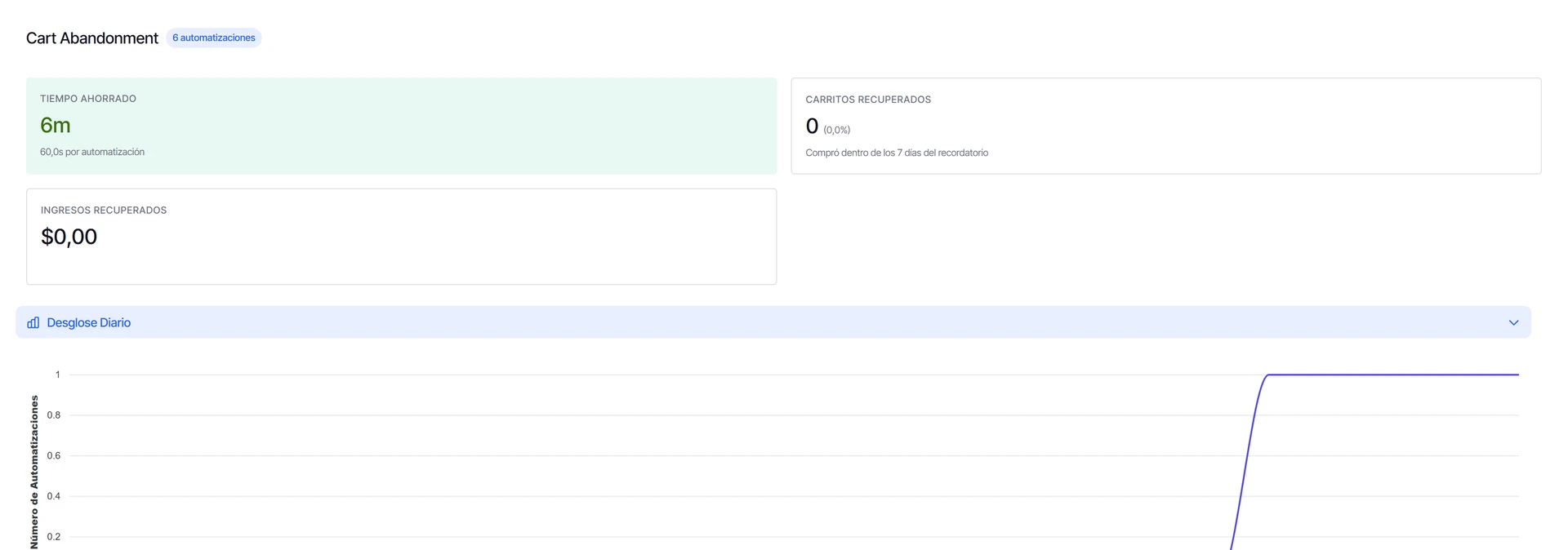Screen dimensions: 1568x550
Task: Click the Cart Abandonment title
Action: pos(92,38)
